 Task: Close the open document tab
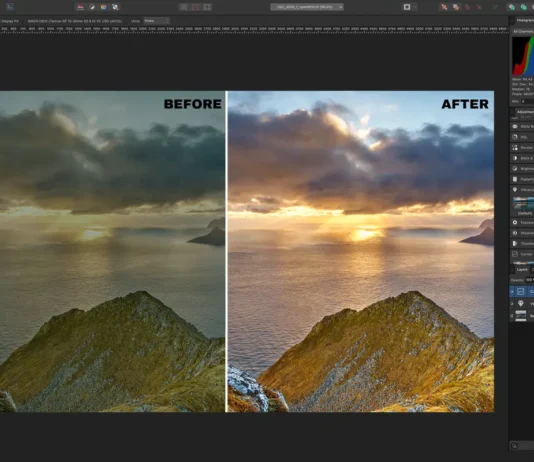point(341,7)
